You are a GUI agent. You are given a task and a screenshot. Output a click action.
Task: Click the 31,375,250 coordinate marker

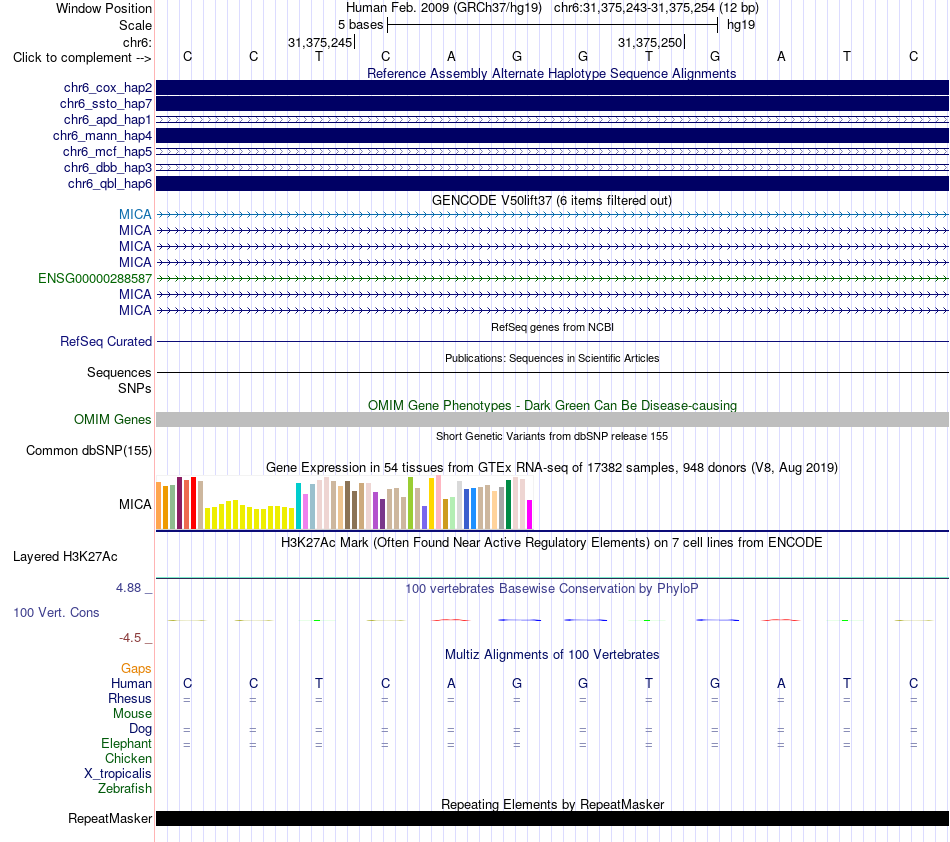(x=650, y=42)
